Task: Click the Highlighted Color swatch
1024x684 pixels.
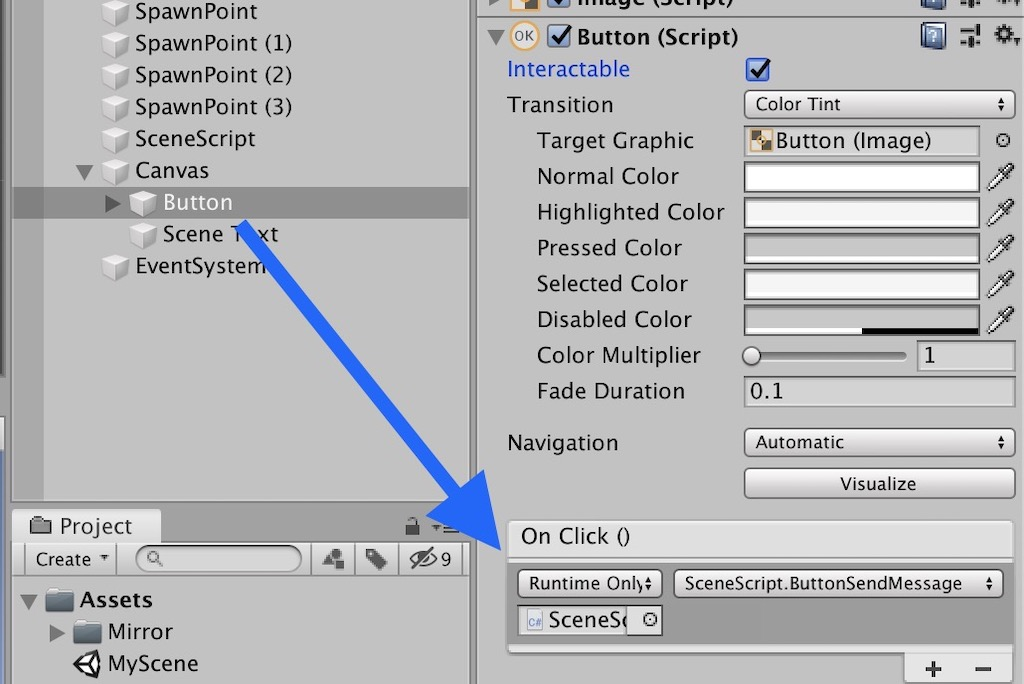Action: pos(861,213)
